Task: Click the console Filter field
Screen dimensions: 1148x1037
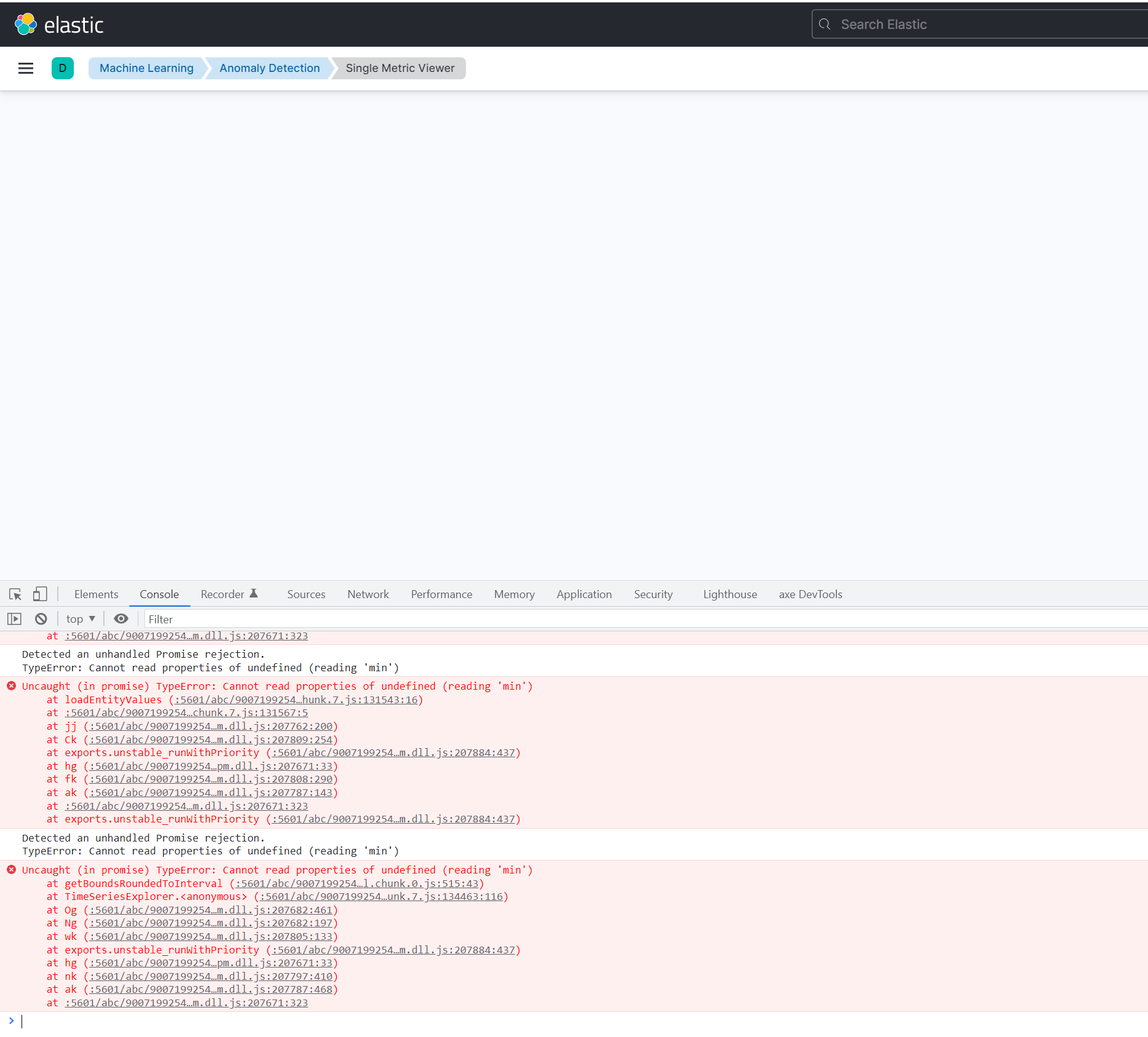Action: pos(246,618)
